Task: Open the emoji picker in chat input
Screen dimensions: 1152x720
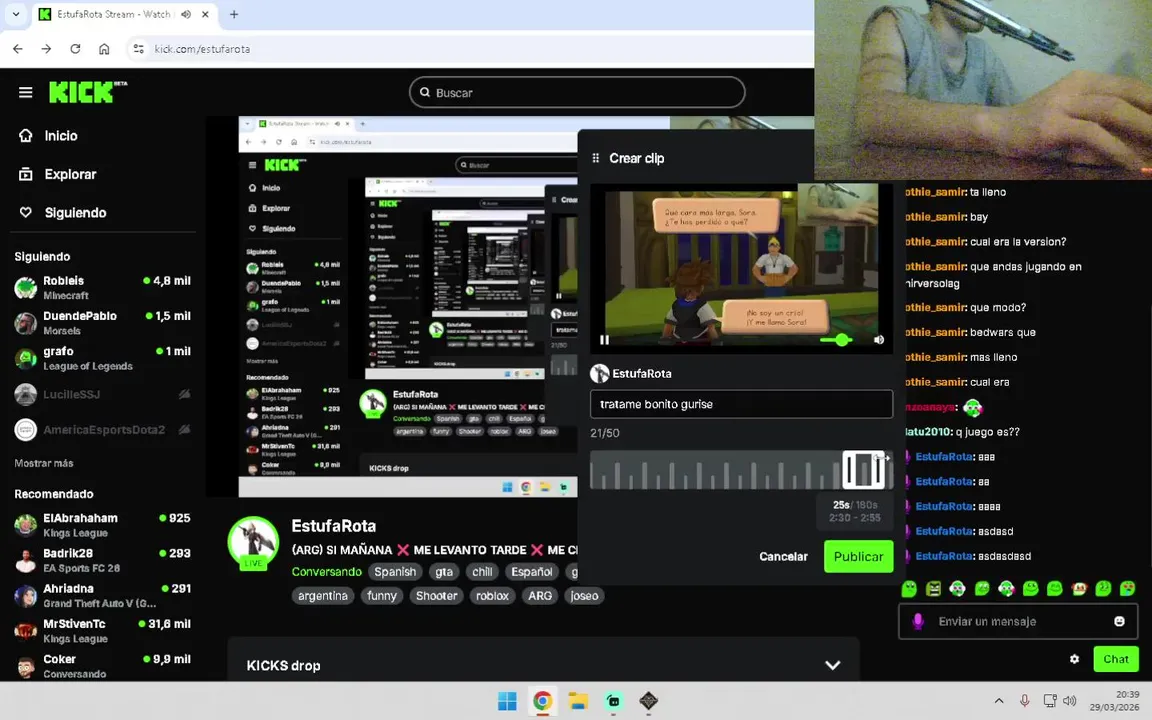Action: (1118, 622)
